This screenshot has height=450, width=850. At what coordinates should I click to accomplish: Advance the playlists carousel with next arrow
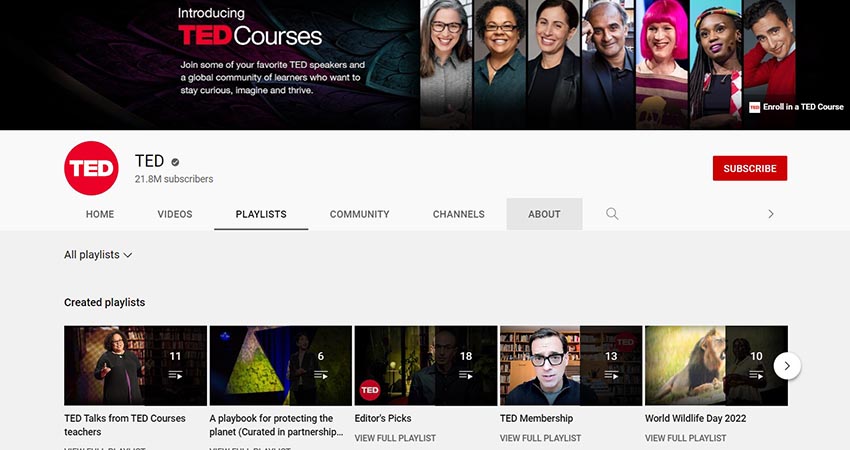click(x=787, y=366)
